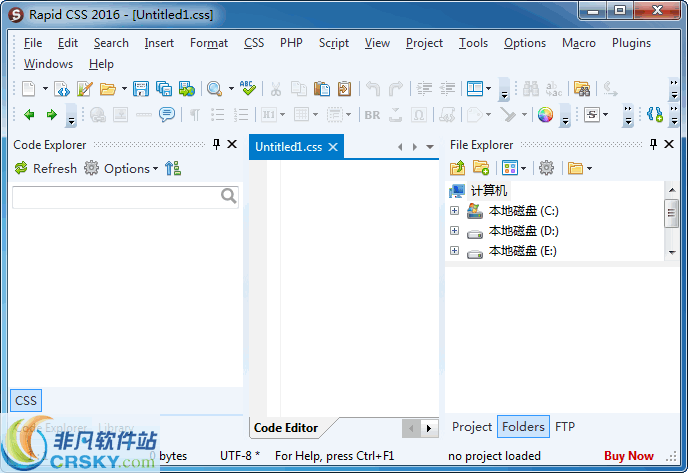This screenshot has width=688, height=473.
Task: Pin the Code Explorer panel
Action: pyautogui.click(x=216, y=144)
